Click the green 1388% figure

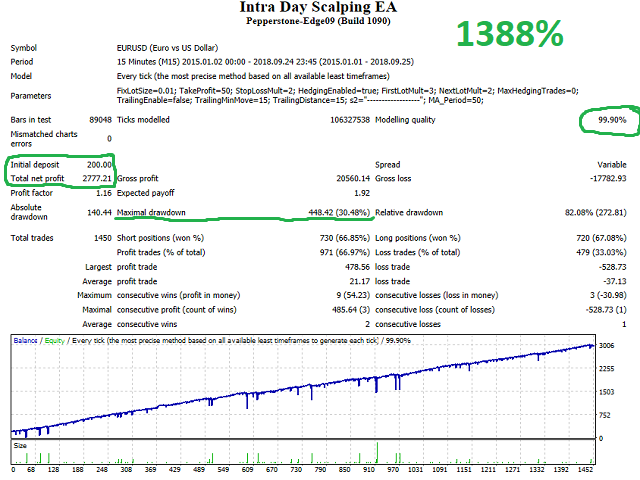coord(510,34)
